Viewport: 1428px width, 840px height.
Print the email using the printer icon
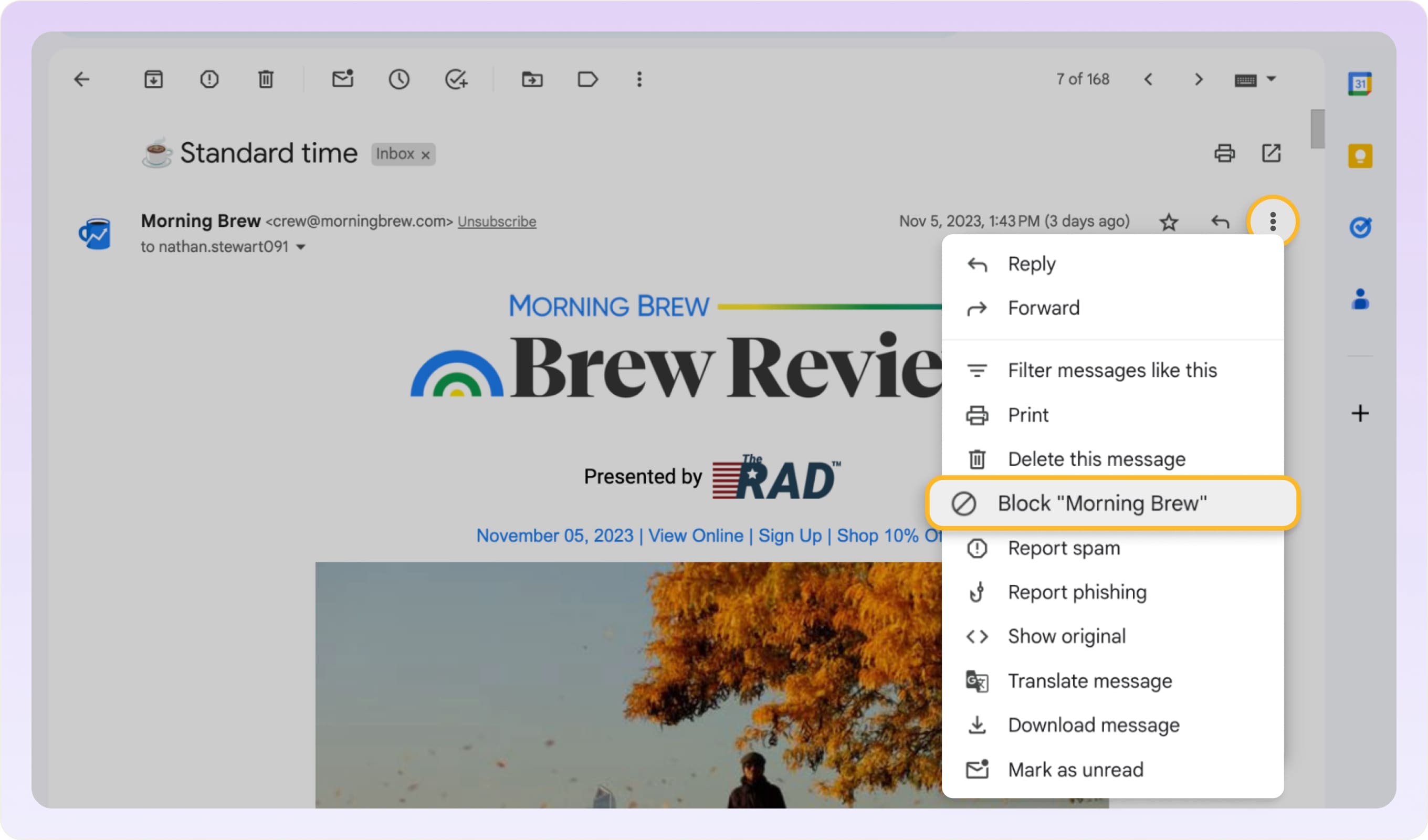coord(1225,153)
